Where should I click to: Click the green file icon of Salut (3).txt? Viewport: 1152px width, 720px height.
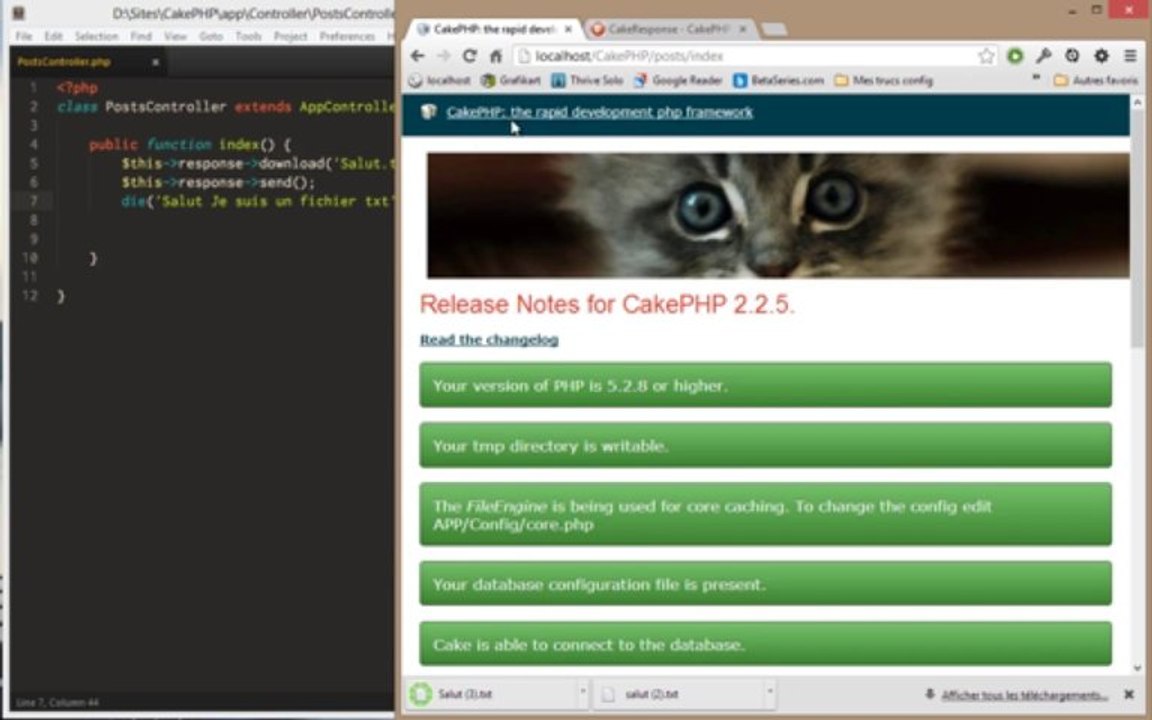coord(421,694)
